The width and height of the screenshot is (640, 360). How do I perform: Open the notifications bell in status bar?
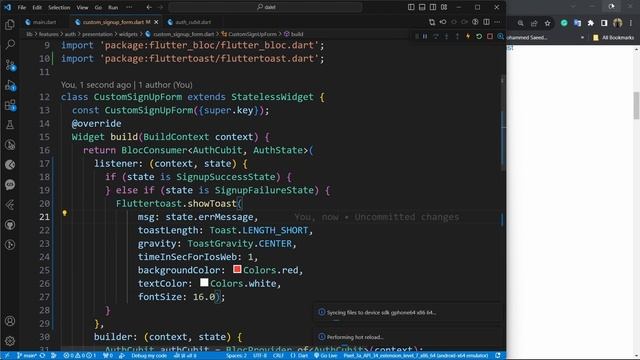[x=498, y=356]
